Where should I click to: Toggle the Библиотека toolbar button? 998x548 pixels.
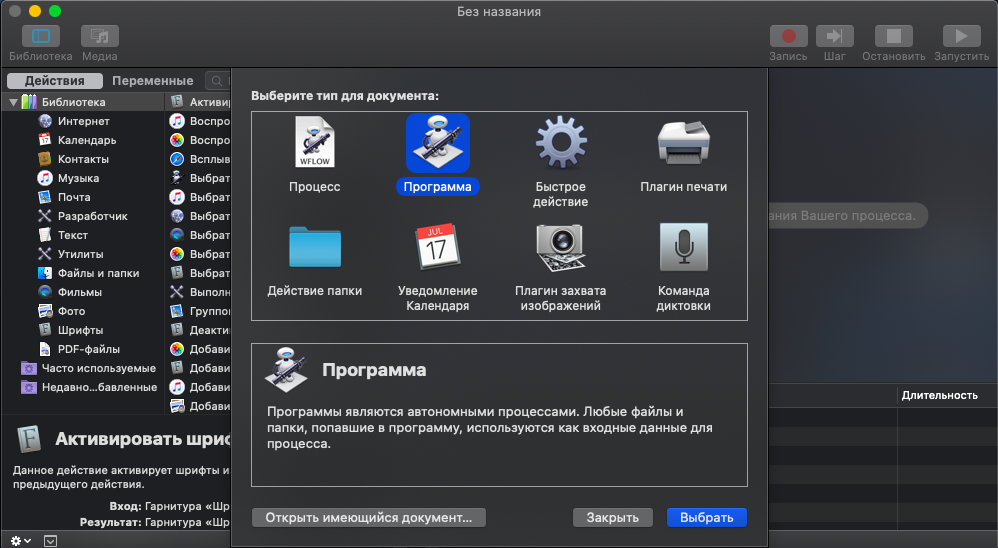[x=41, y=36]
